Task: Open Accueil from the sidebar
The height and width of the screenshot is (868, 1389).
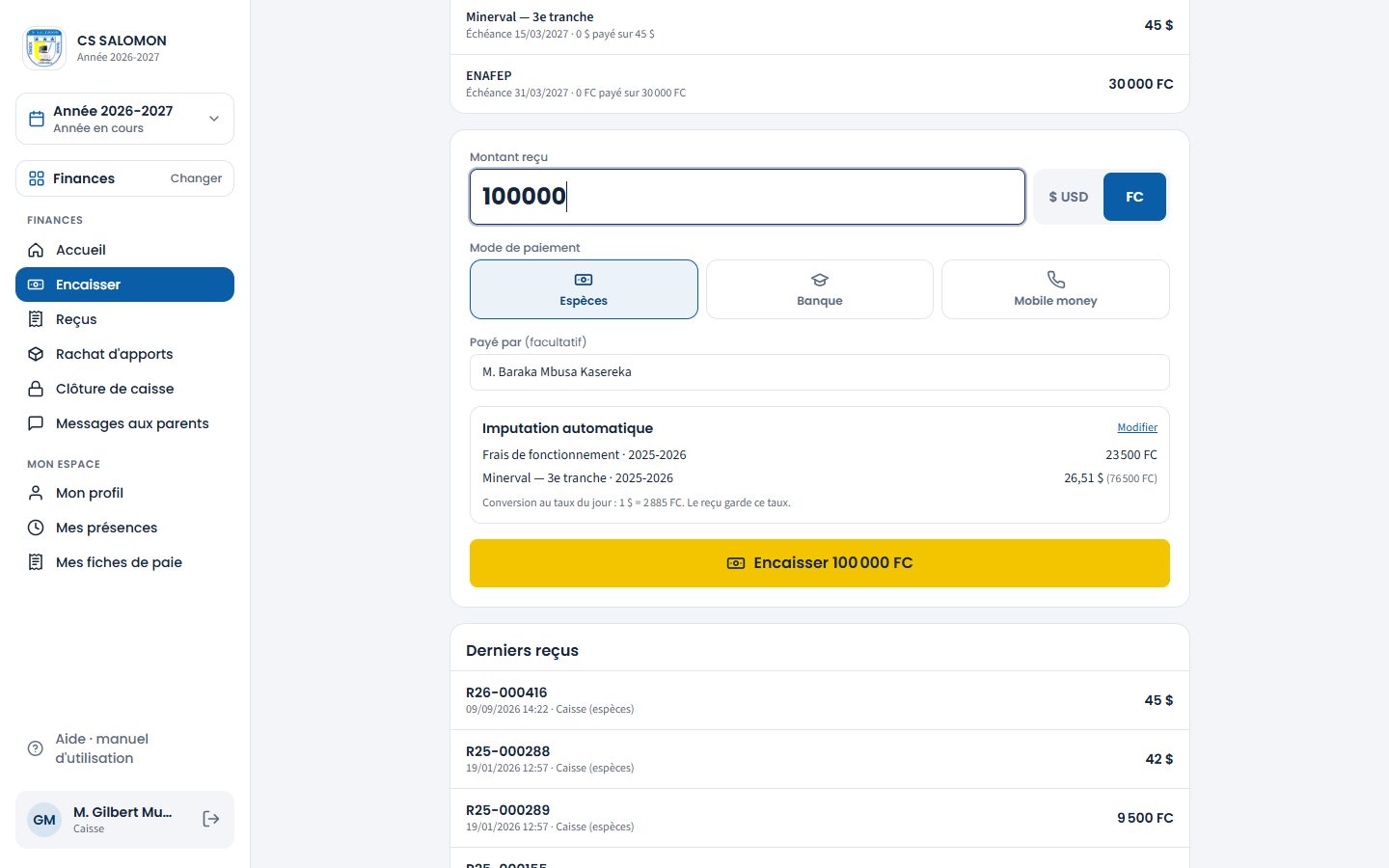Action: [124, 250]
